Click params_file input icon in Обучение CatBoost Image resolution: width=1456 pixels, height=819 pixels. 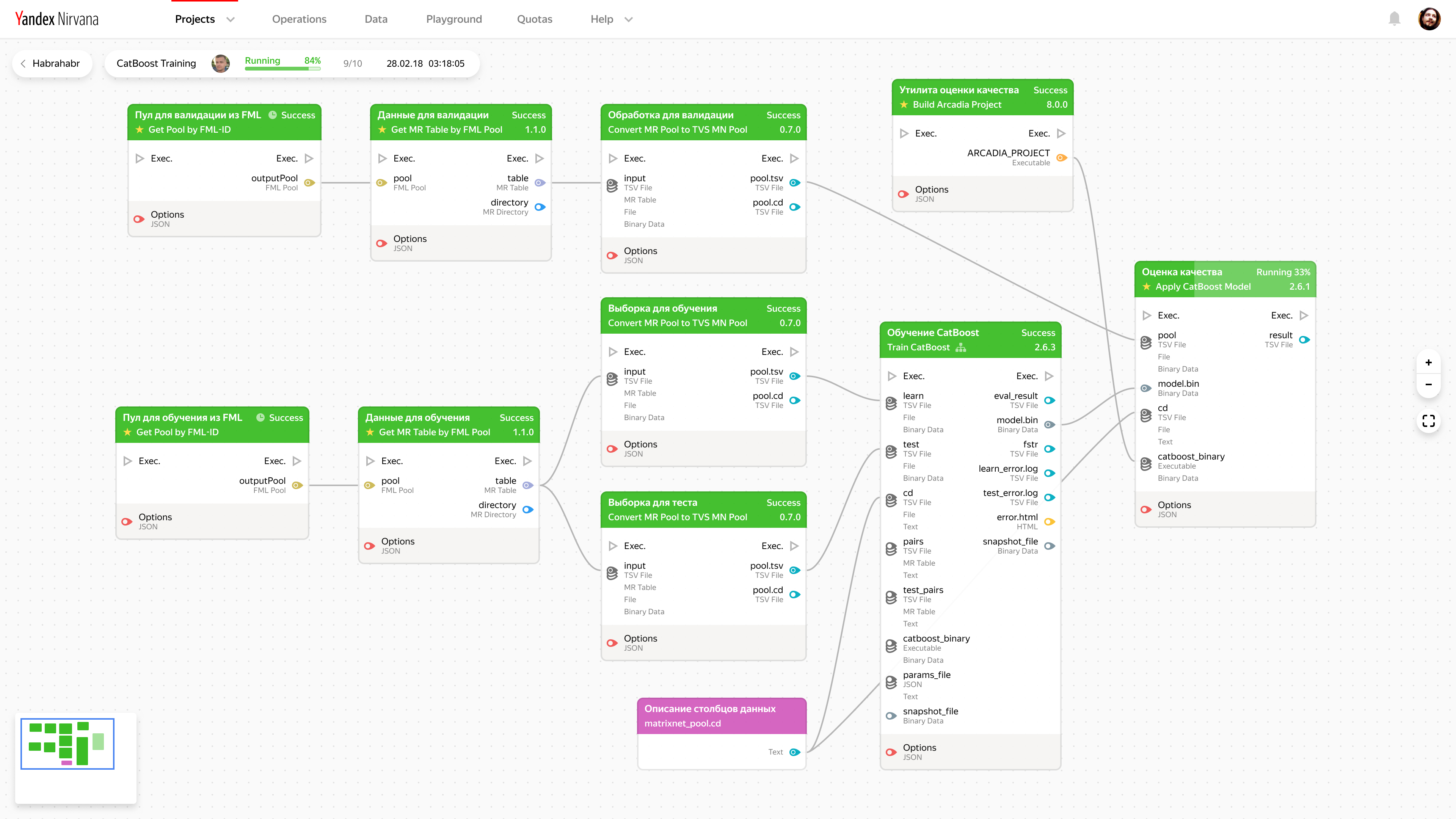891,682
